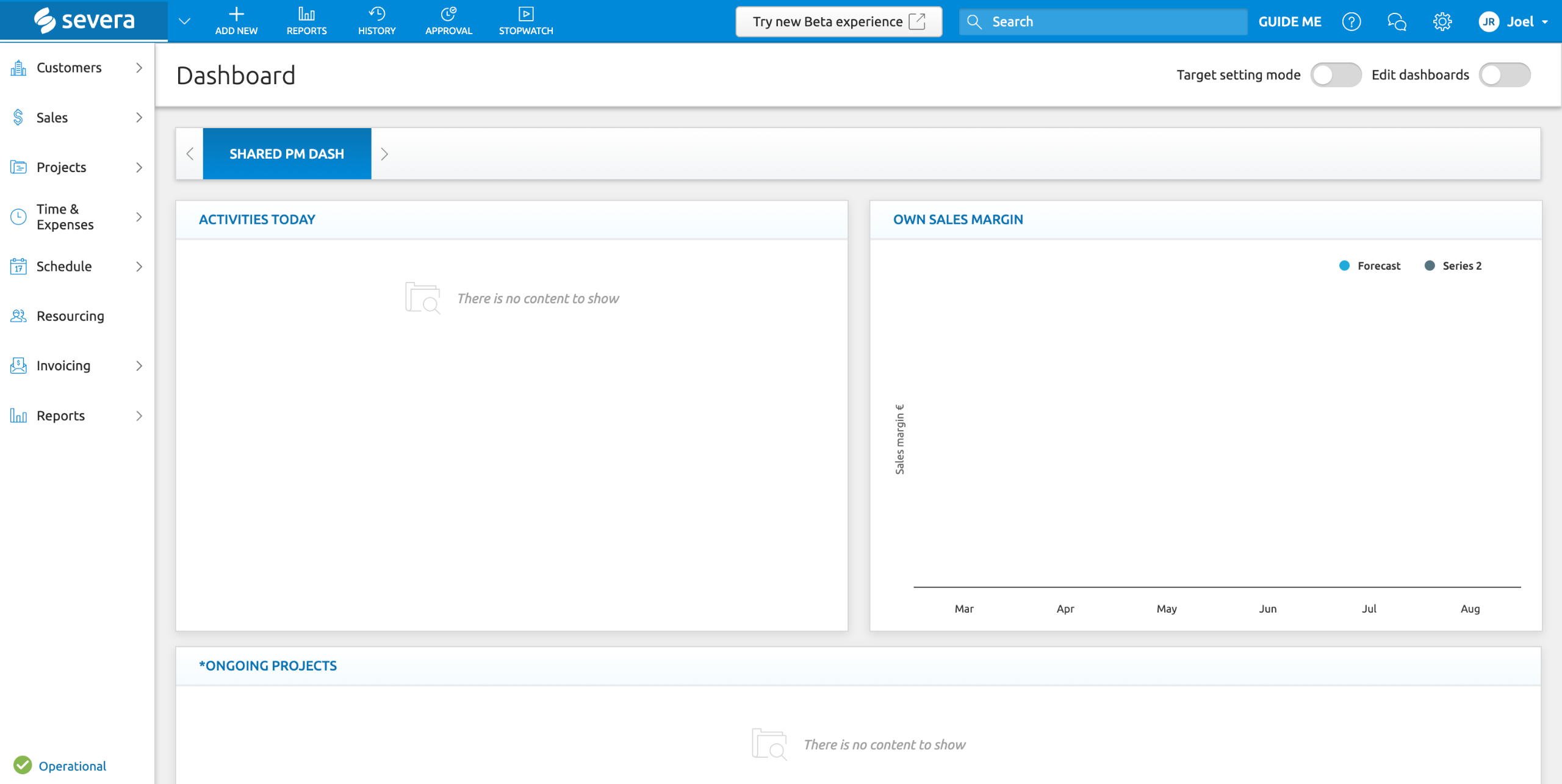Image resolution: width=1562 pixels, height=784 pixels.
Task: Click the Guide Me link
Action: pyautogui.click(x=1289, y=22)
